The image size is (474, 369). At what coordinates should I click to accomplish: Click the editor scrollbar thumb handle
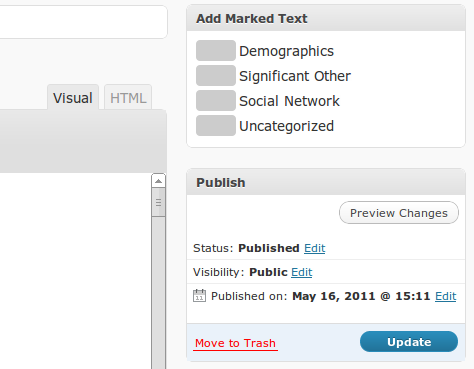pos(158,202)
